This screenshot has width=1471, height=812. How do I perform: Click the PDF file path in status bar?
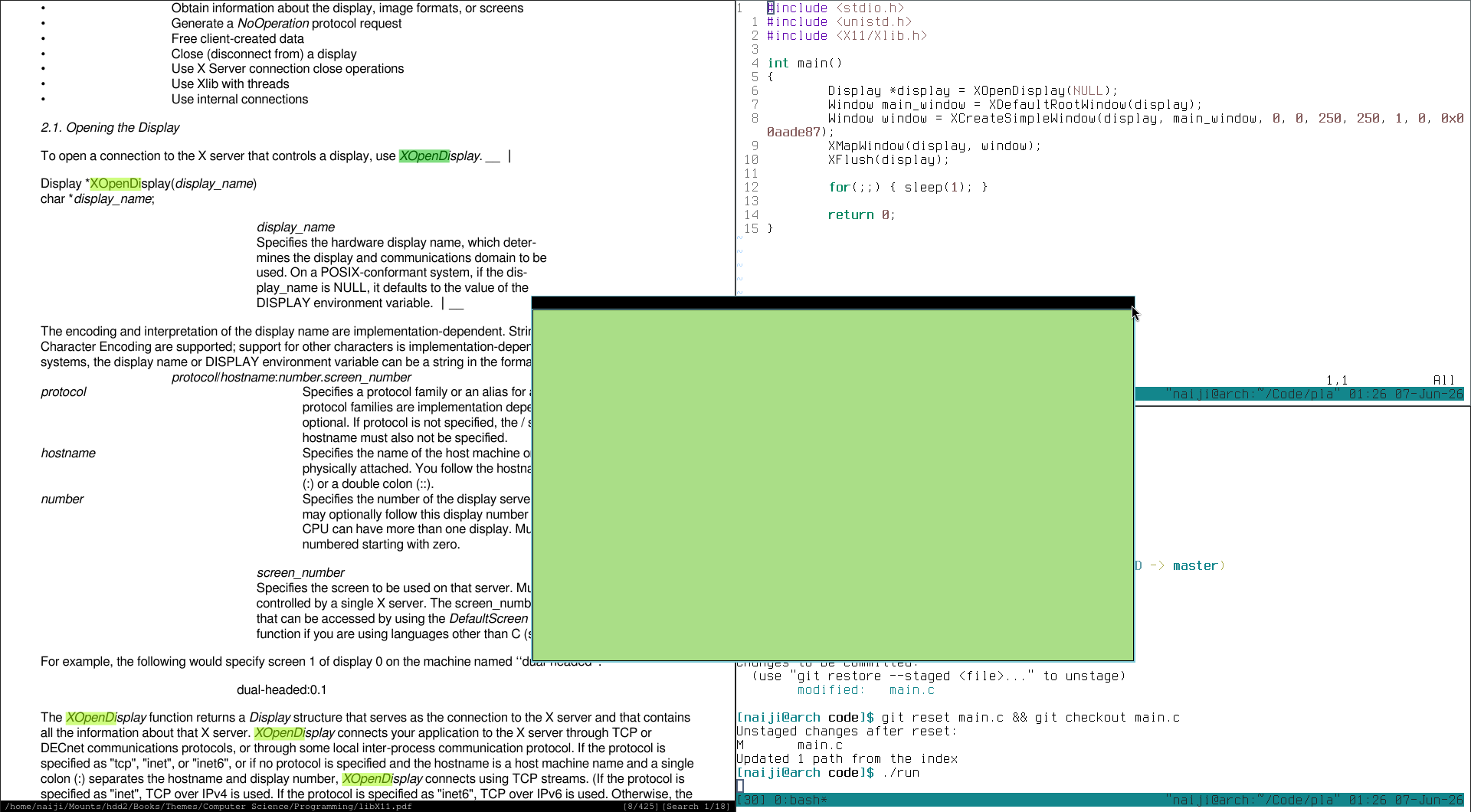pos(209,806)
